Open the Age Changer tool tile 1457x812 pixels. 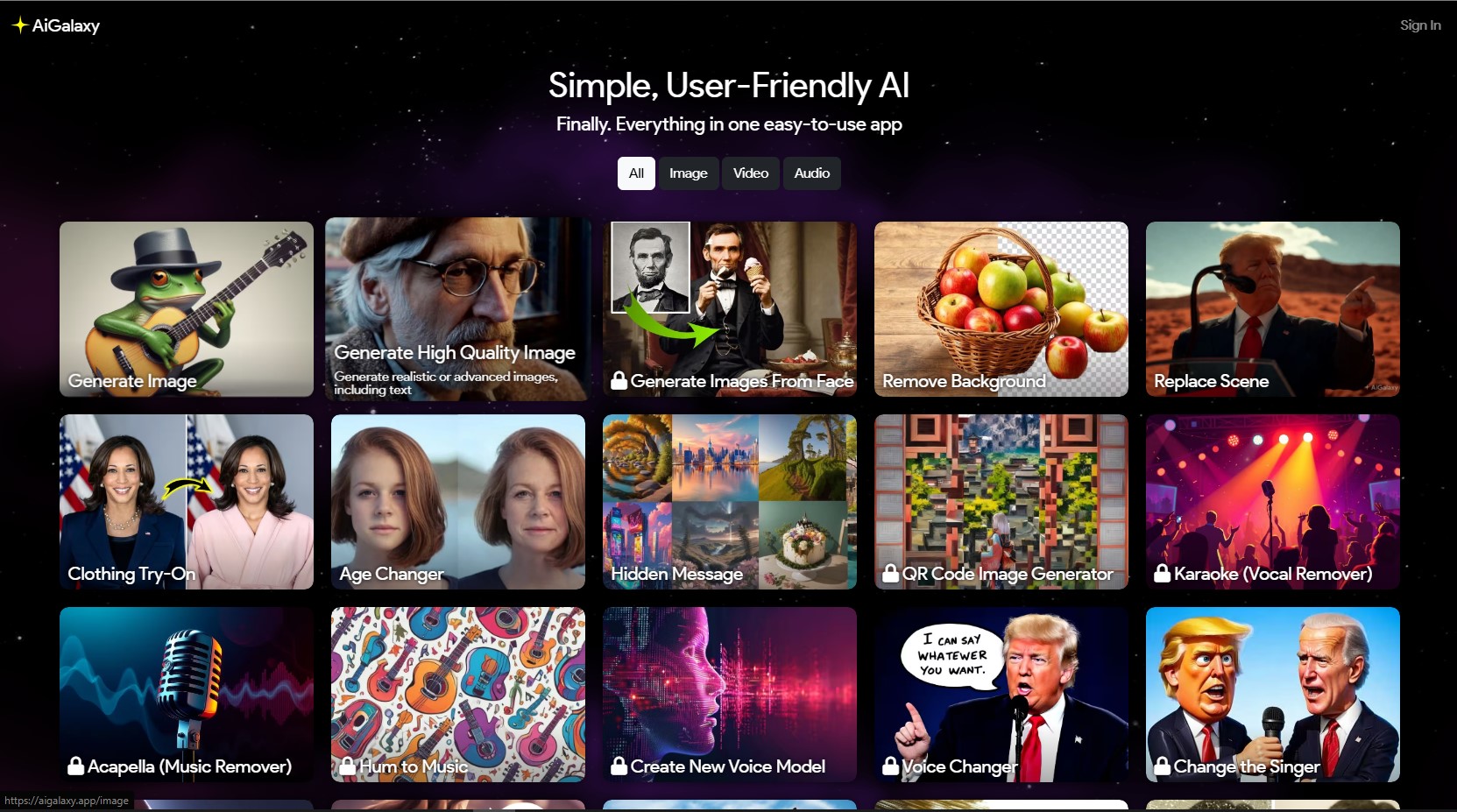tap(458, 502)
